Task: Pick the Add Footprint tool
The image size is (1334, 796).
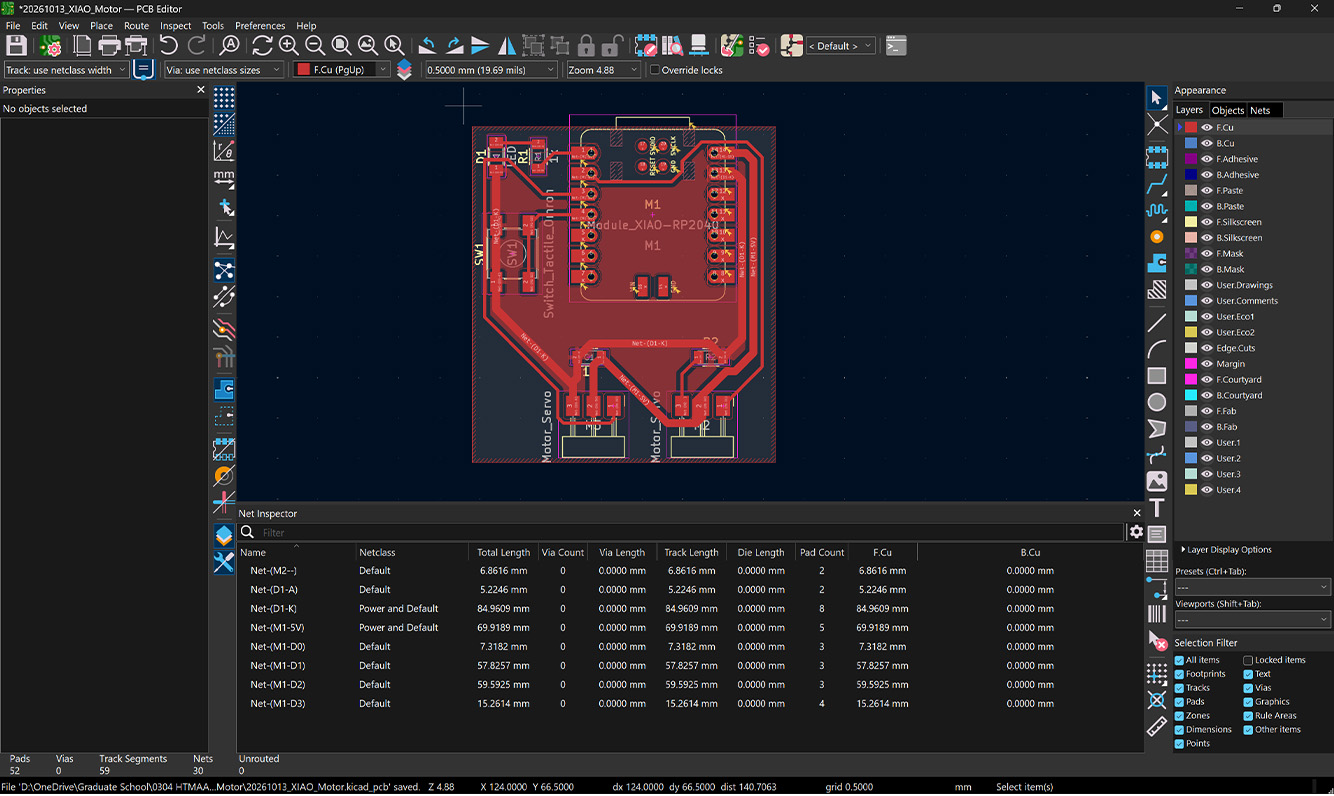Action: tap(1157, 156)
